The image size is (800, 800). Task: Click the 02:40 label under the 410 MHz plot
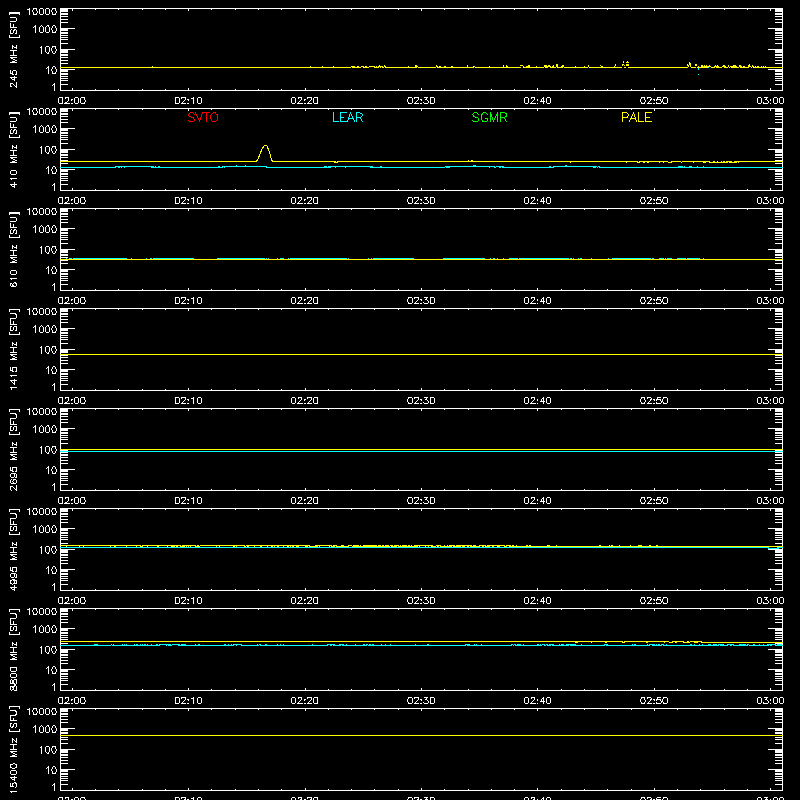click(x=537, y=201)
